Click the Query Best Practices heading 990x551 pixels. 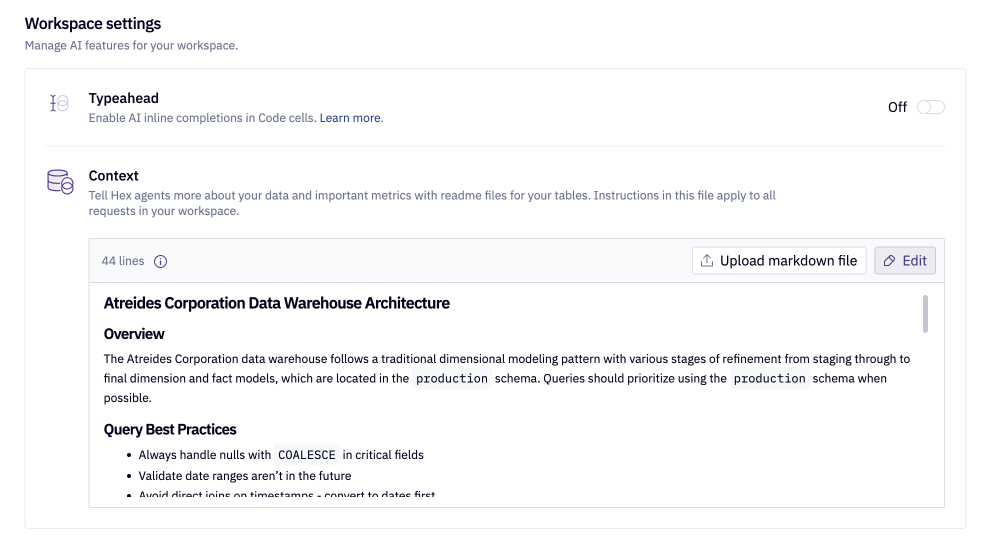170,429
